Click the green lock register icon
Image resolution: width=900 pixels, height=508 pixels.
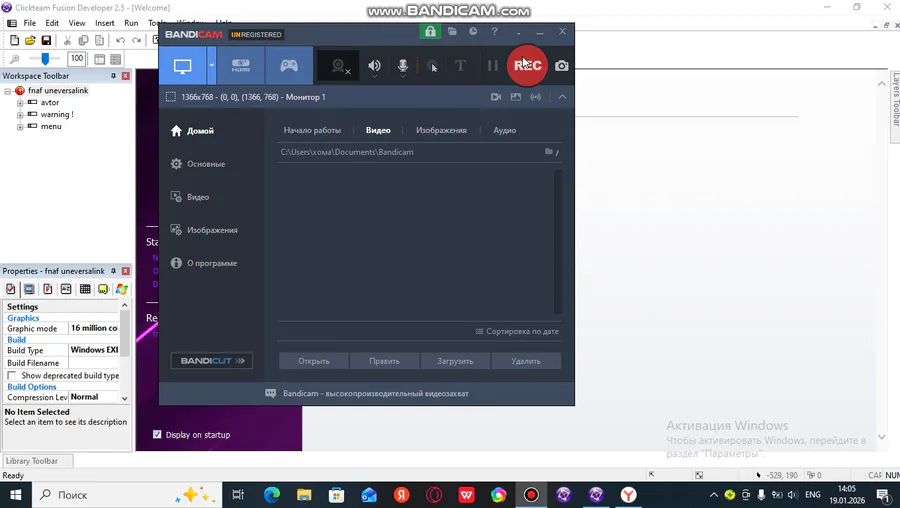[x=430, y=32]
